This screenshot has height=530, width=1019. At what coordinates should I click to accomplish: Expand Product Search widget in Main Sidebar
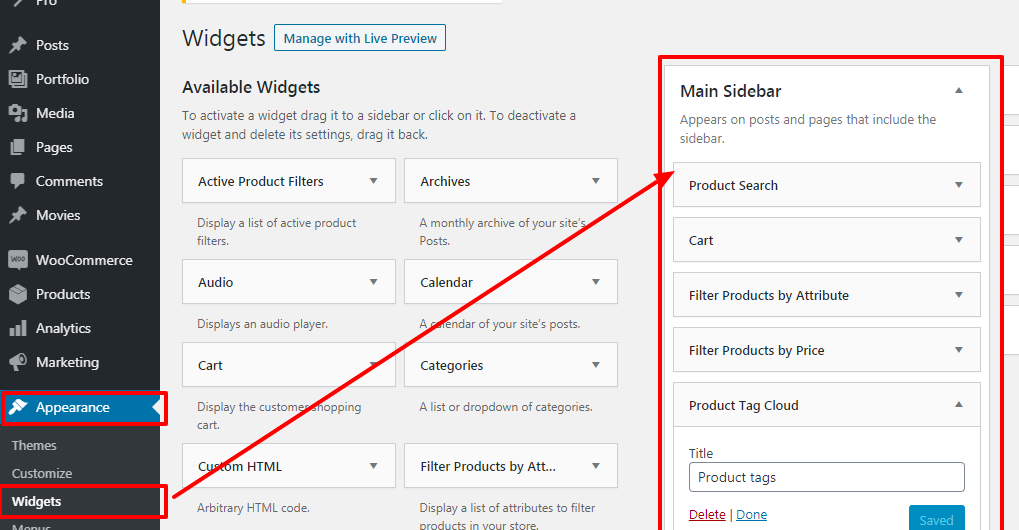point(959,185)
